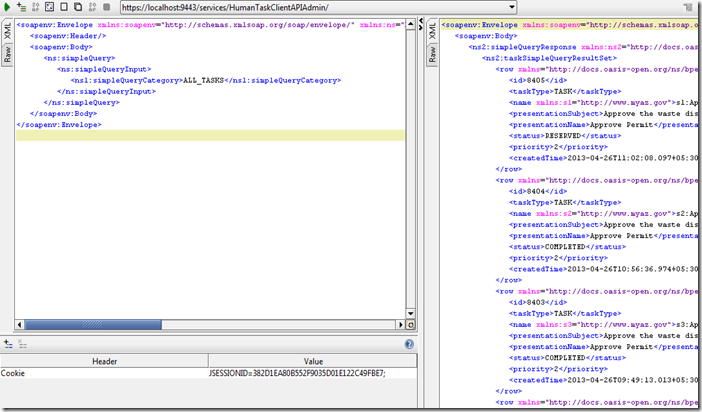This screenshot has height=412, width=702.
Task: Click the <ns:simpleQueryInput> opening tag
Action: (104, 69)
